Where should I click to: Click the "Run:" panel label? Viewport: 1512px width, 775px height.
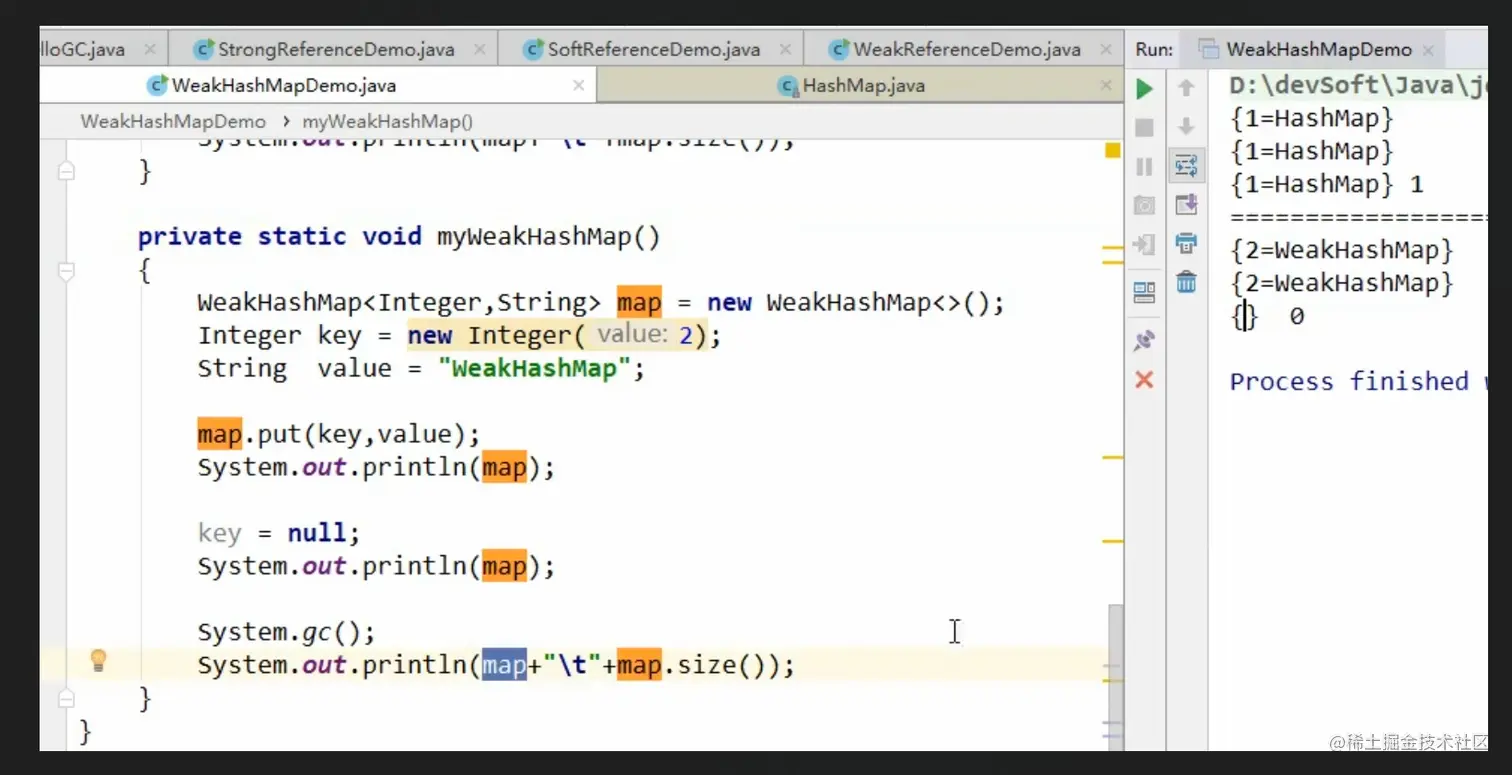(1154, 49)
